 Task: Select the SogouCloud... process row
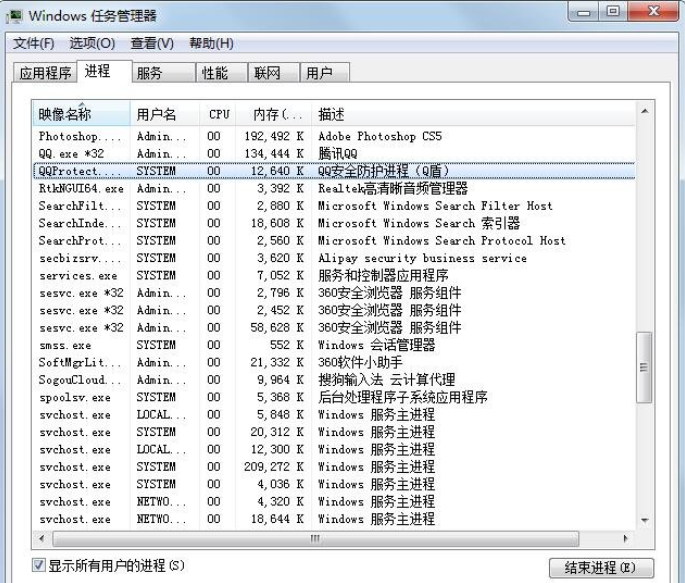[x=334, y=380]
